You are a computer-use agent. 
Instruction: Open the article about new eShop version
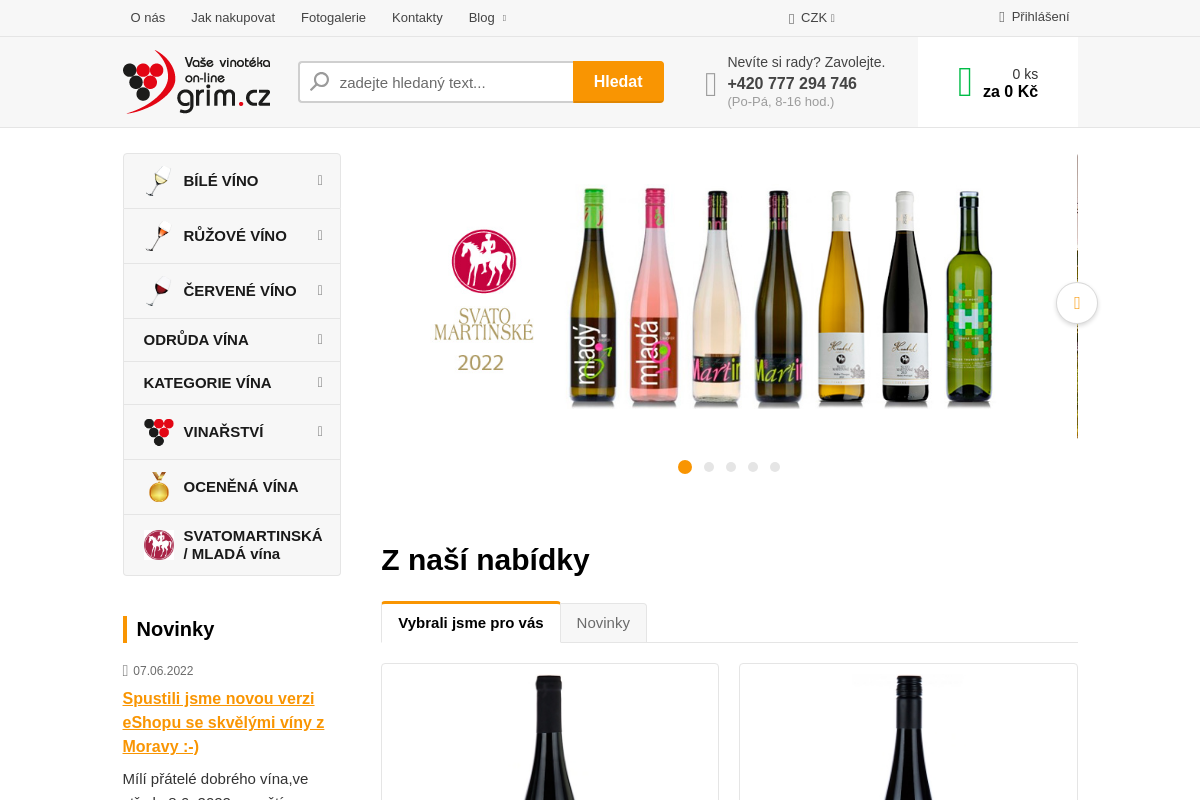coord(223,722)
